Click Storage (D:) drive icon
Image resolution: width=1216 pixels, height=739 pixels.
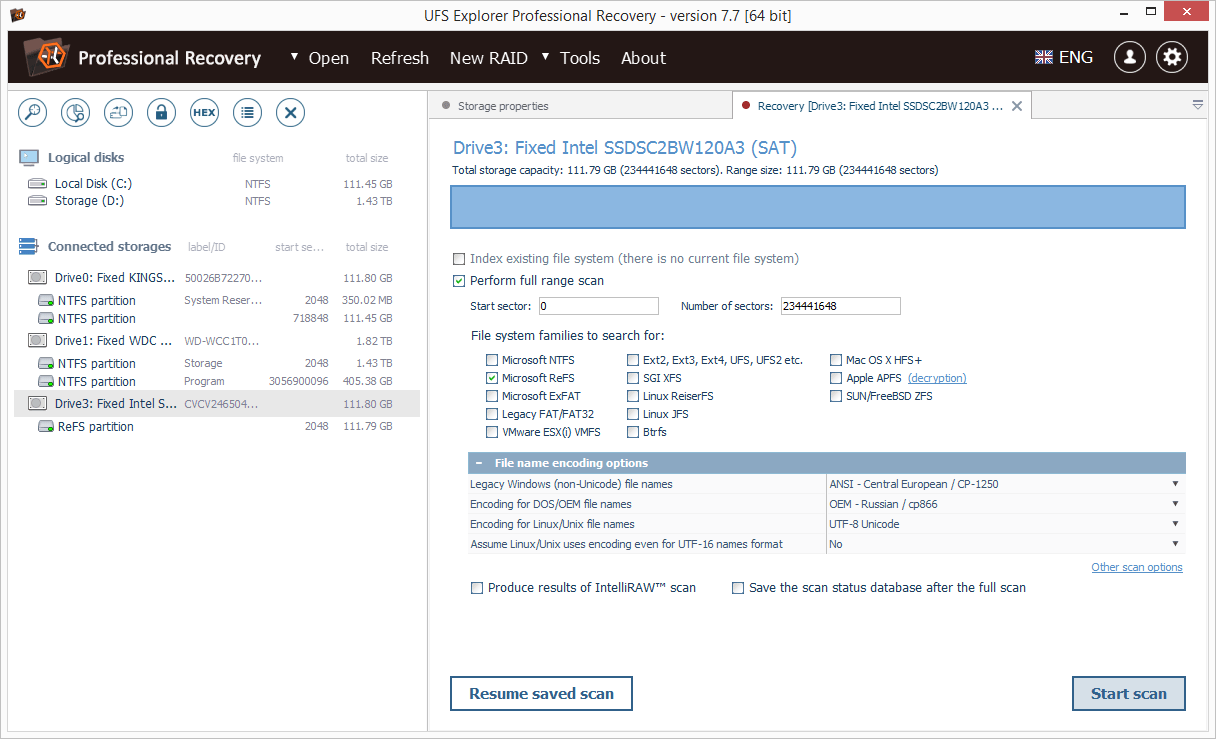(37, 201)
